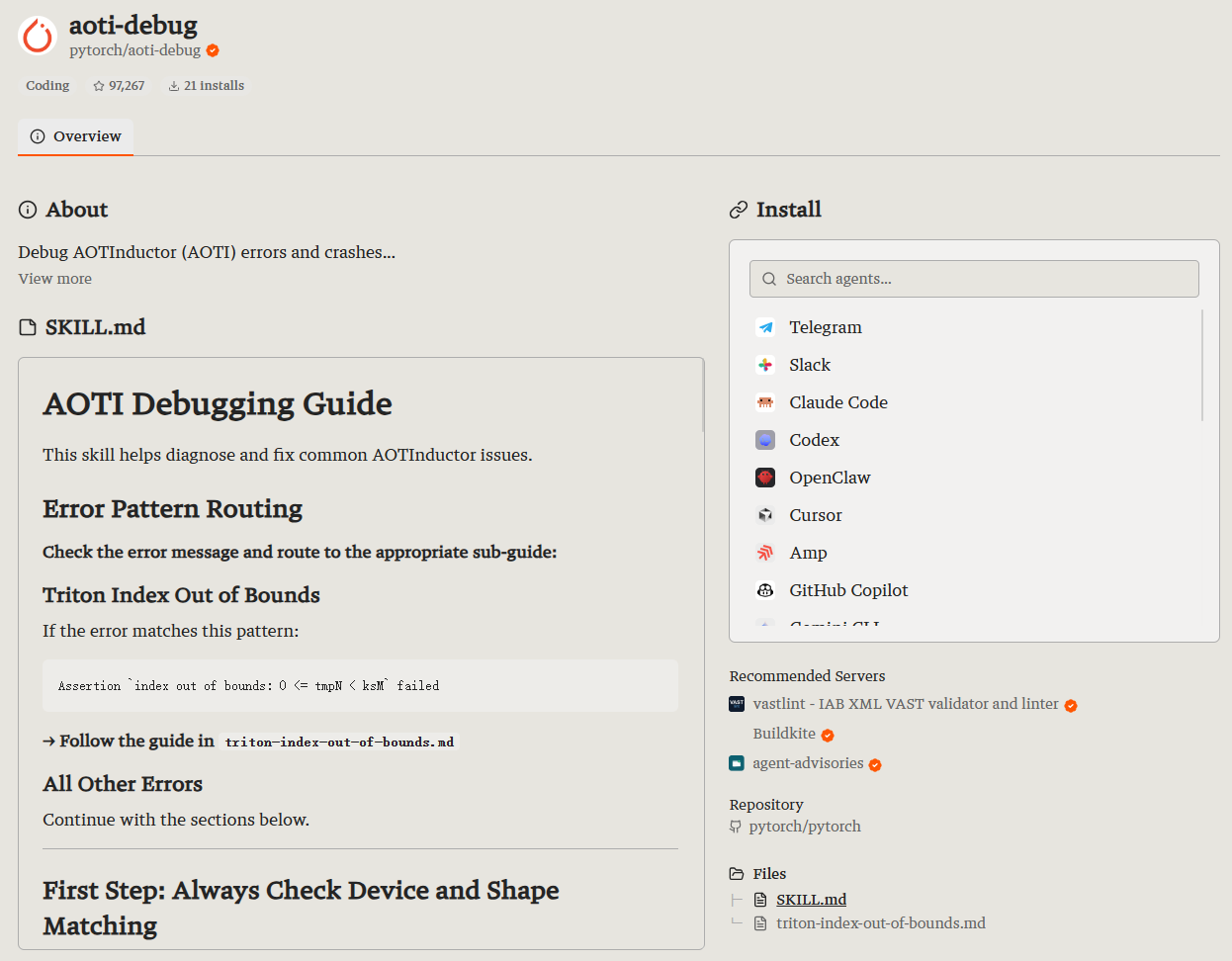This screenshot has width=1232, height=961.
Task: Click the file icon beside SKILL.md heading
Action: coord(28,327)
